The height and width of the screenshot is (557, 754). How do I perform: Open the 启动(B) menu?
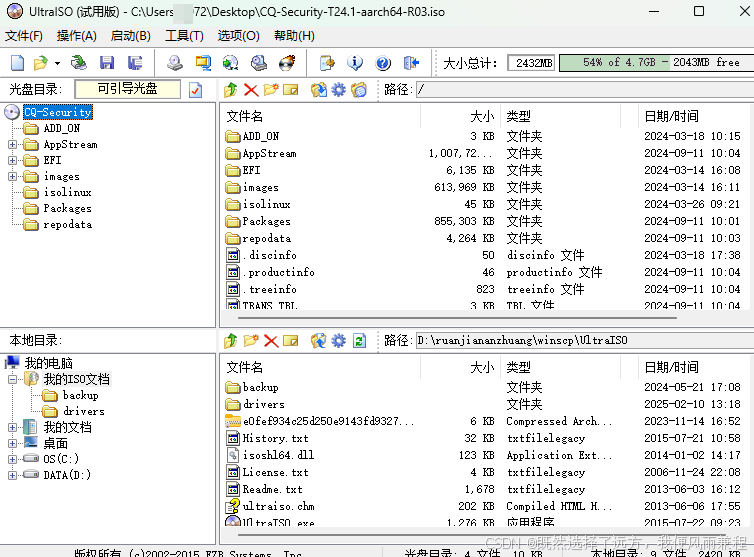click(x=130, y=36)
